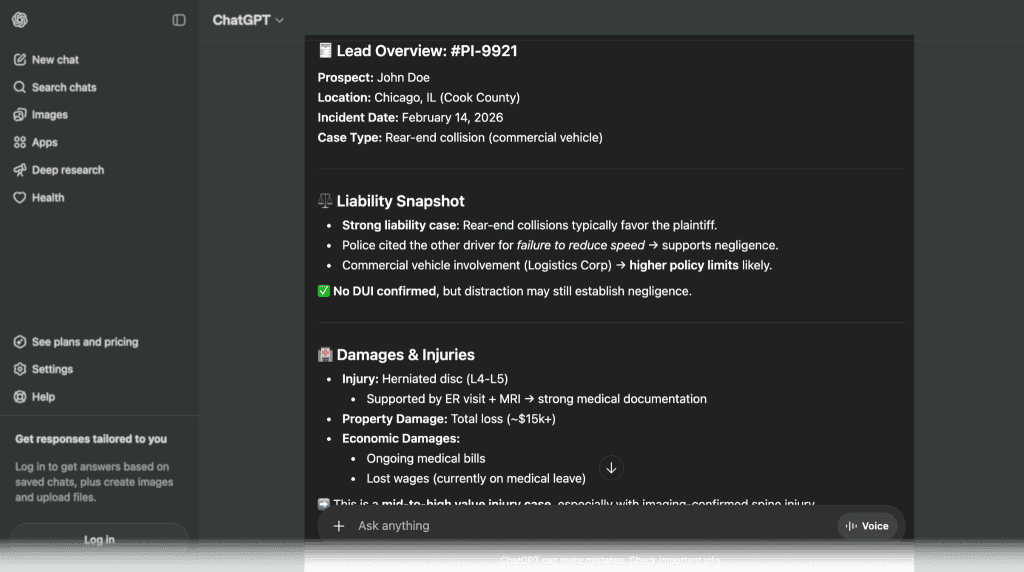This screenshot has width=1024, height=572.
Task: Click the Property Damage: Total loss bullet
Action: click(x=449, y=419)
